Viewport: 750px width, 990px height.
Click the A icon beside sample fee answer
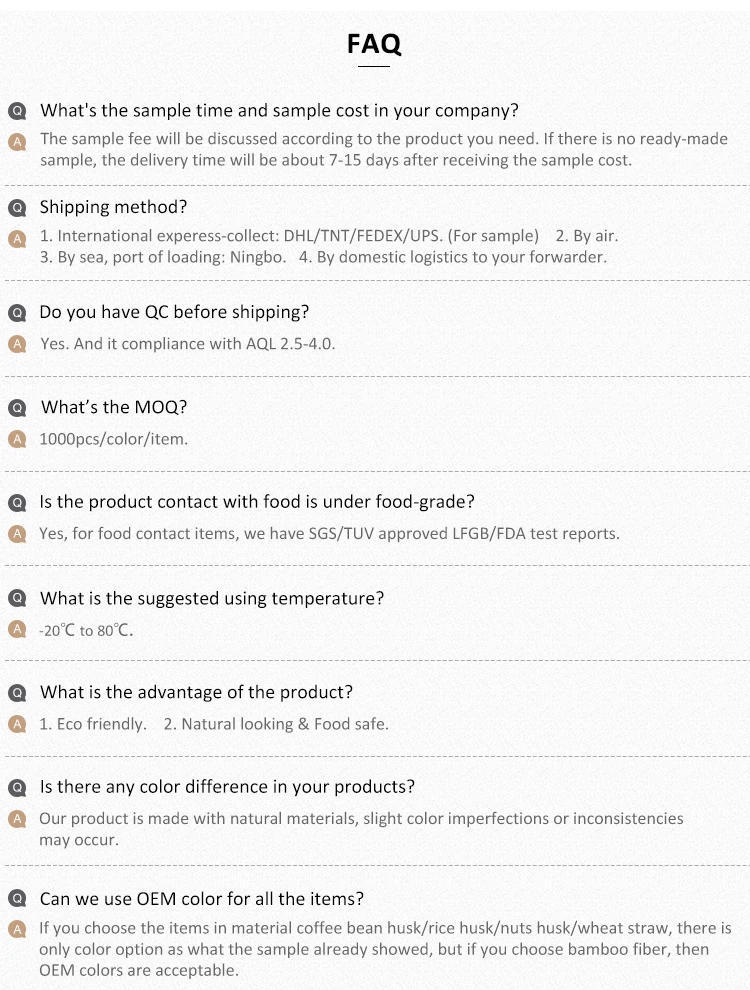[x=16, y=141]
